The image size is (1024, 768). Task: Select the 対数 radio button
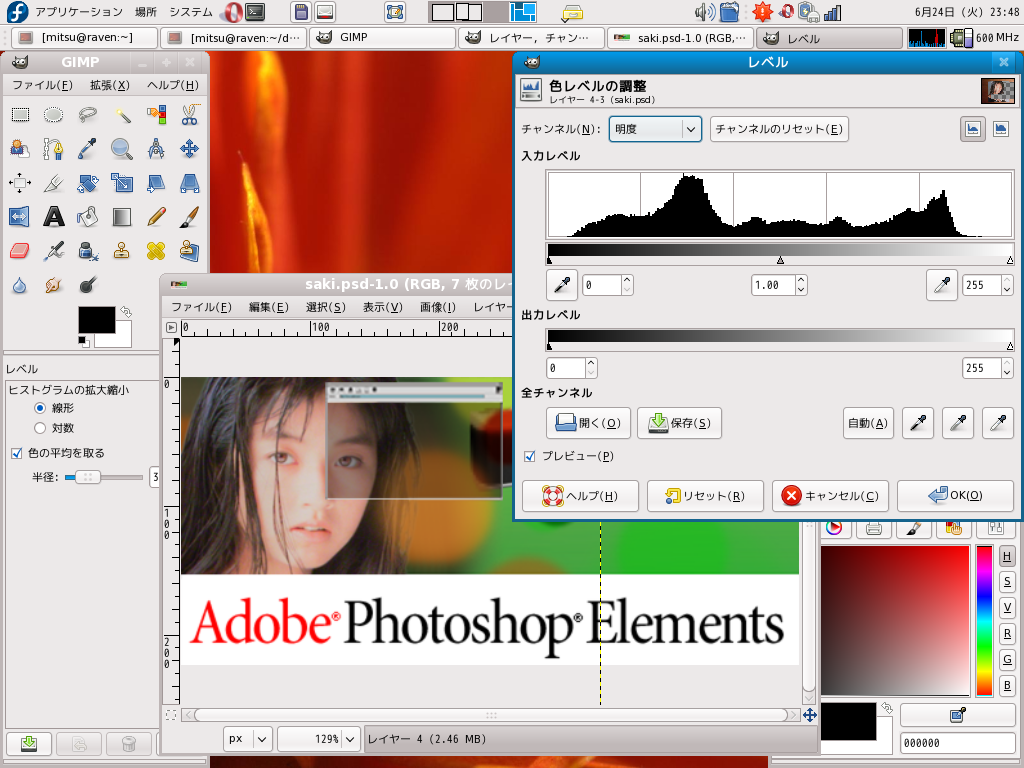tap(40, 428)
